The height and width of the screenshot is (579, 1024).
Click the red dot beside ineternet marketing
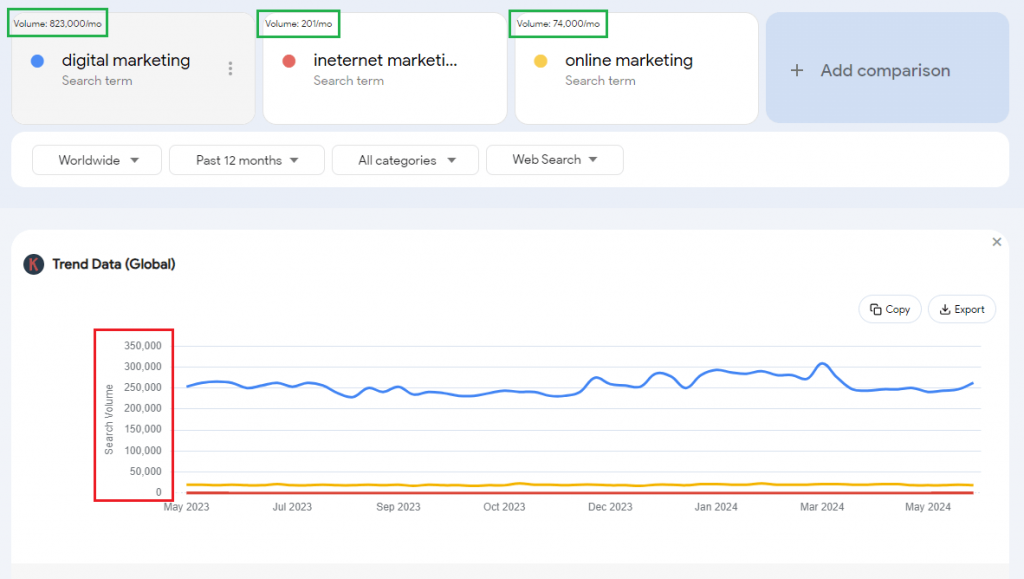click(289, 61)
